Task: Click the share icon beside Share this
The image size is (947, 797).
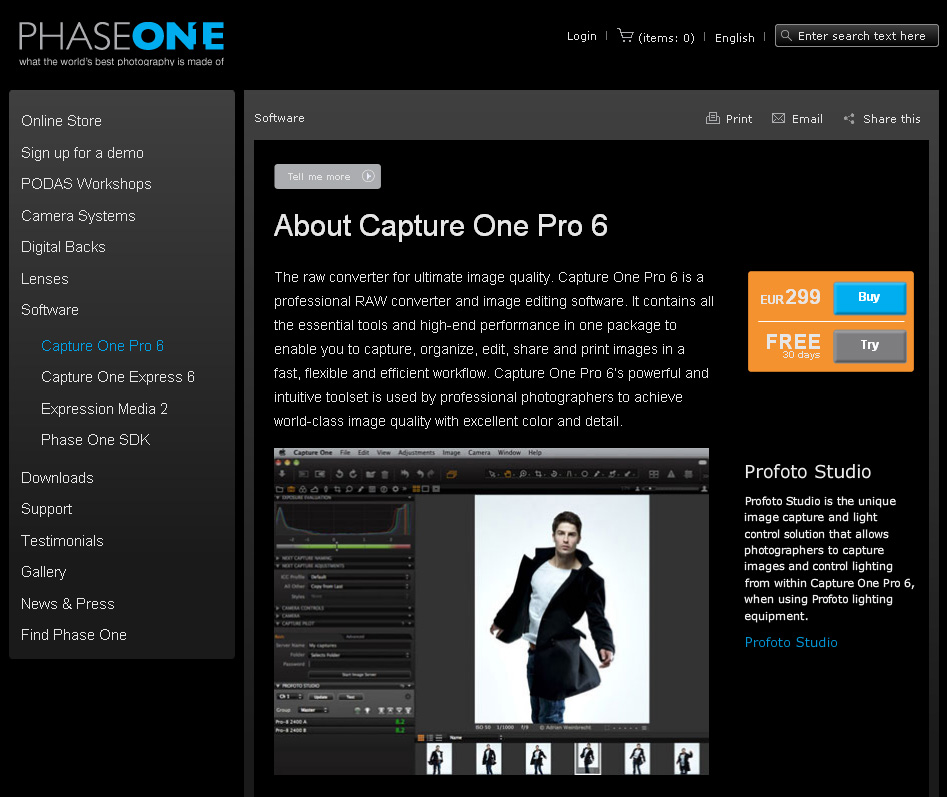Action: pyautogui.click(x=849, y=118)
